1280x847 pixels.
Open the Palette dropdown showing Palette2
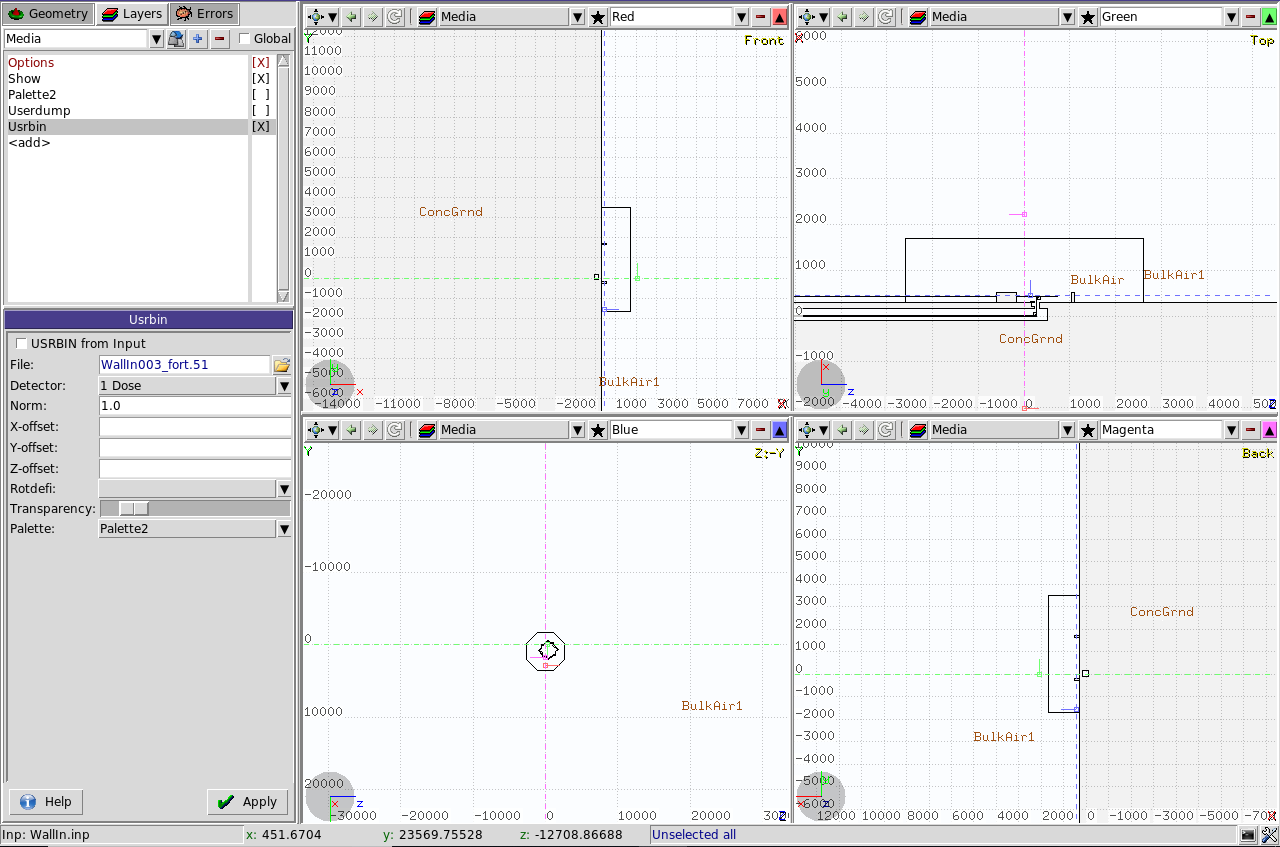click(x=284, y=528)
